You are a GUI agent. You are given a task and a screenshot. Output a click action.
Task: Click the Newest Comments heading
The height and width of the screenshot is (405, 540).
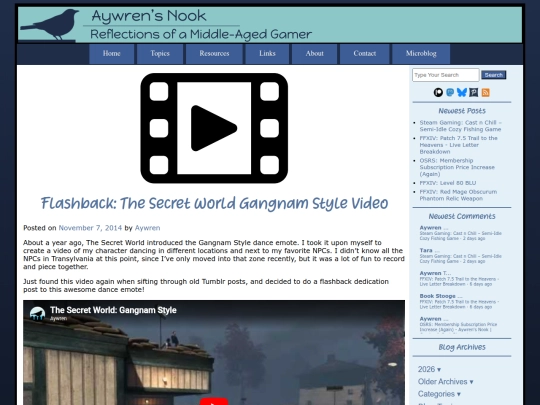pyautogui.click(x=462, y=216)
